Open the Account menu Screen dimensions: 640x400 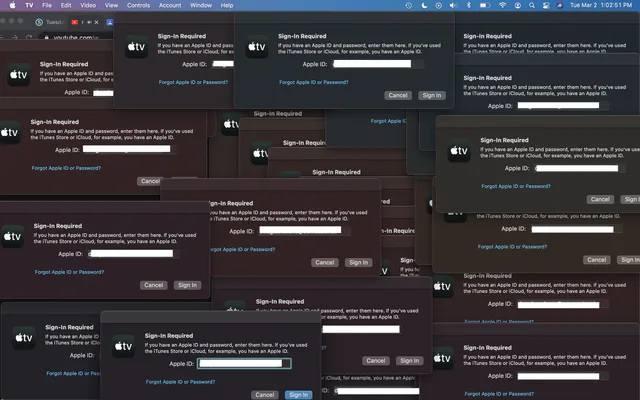(170, 5)
